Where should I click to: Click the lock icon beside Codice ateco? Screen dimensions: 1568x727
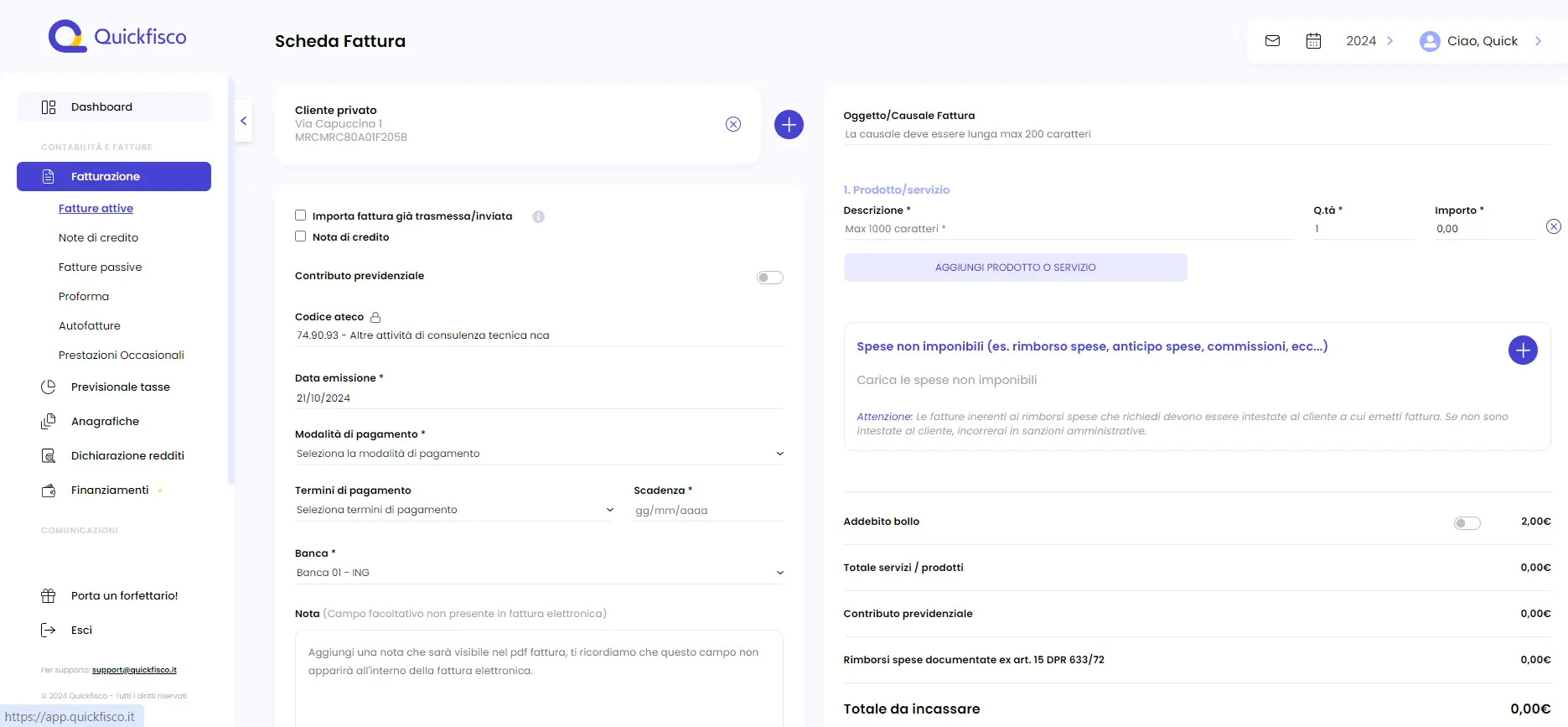[375, 317]
